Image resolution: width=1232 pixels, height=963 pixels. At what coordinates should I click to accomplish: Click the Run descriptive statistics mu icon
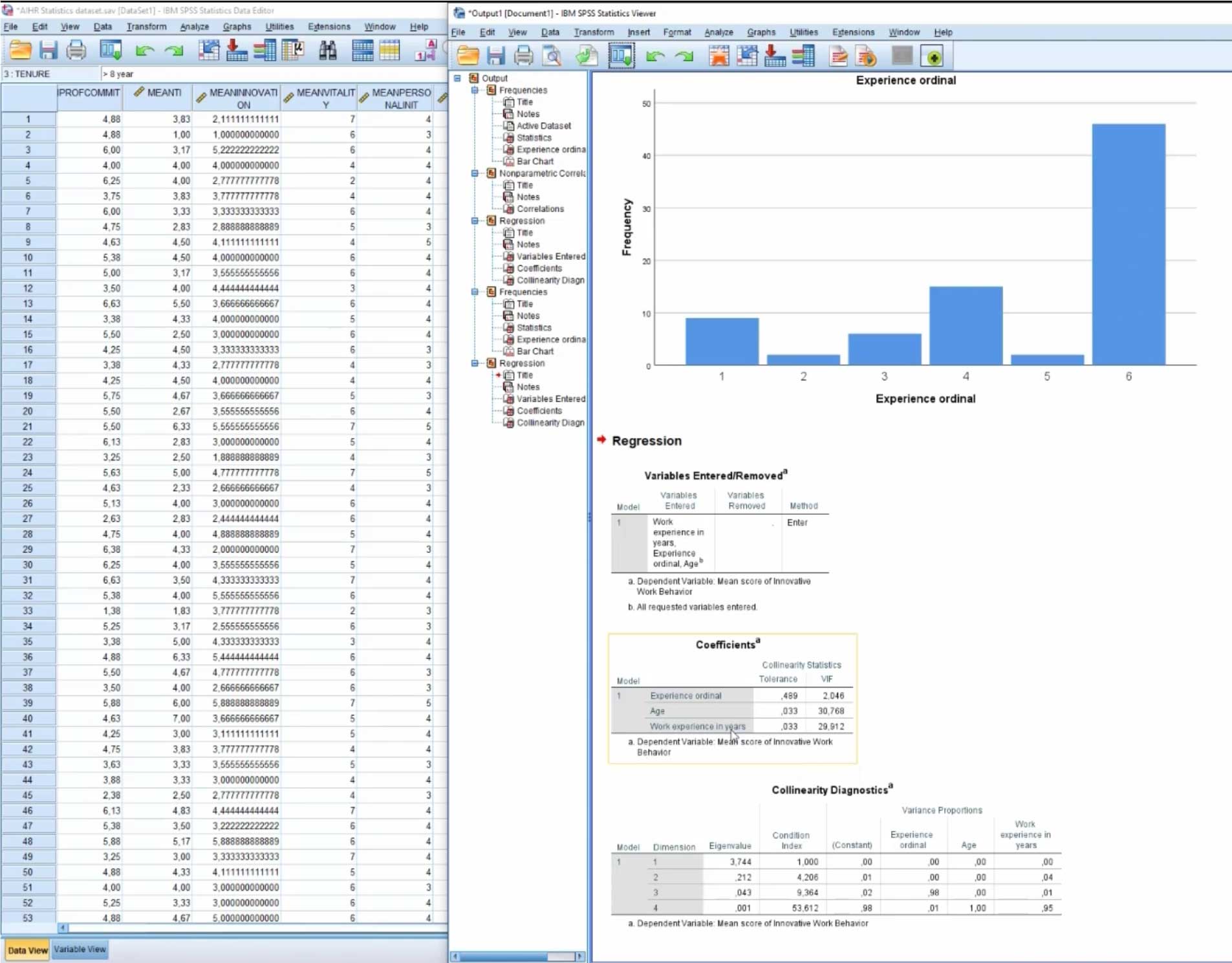click(x=293, y=50)
